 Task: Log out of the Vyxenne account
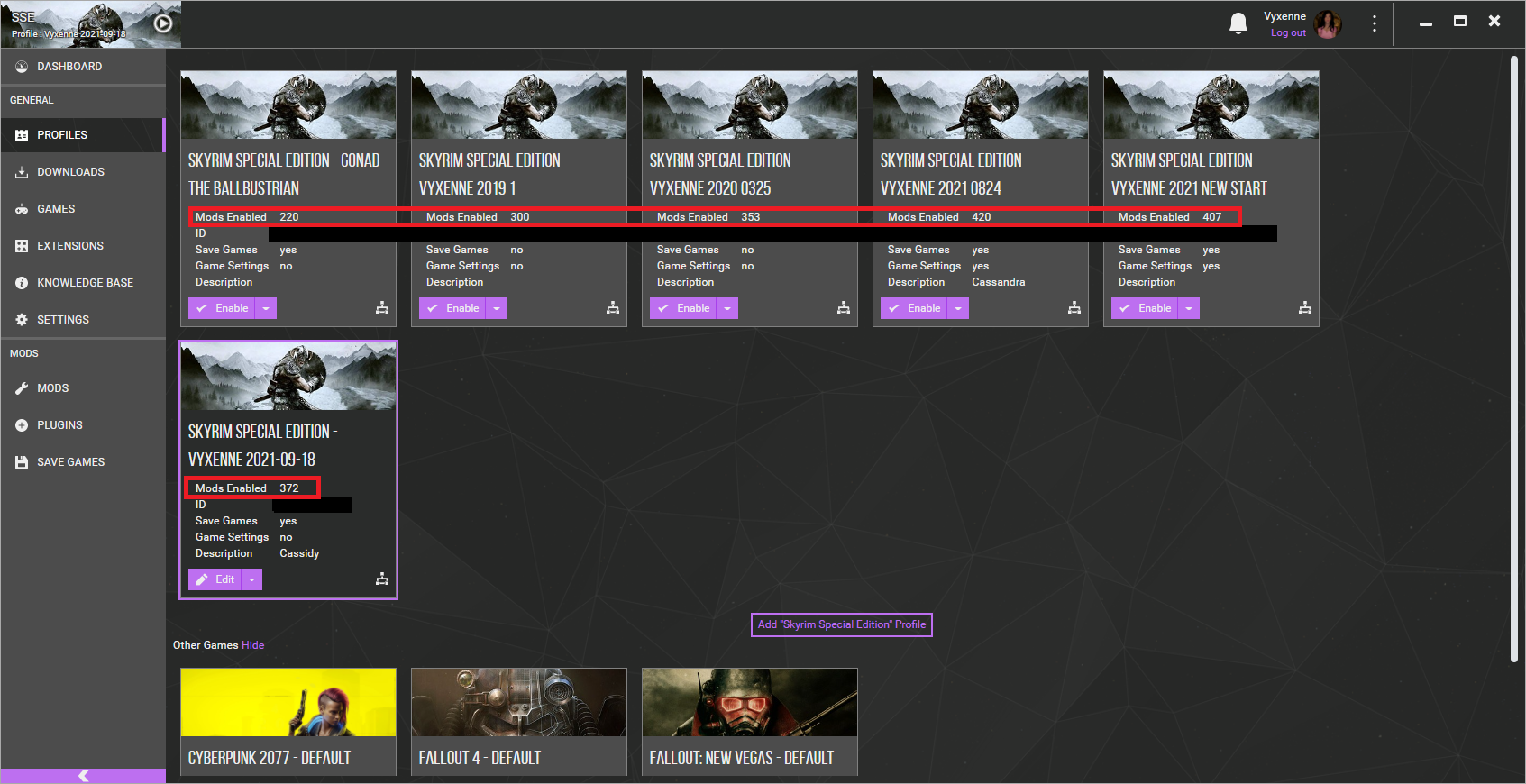pyautogui.click(x=1288, y=33)
